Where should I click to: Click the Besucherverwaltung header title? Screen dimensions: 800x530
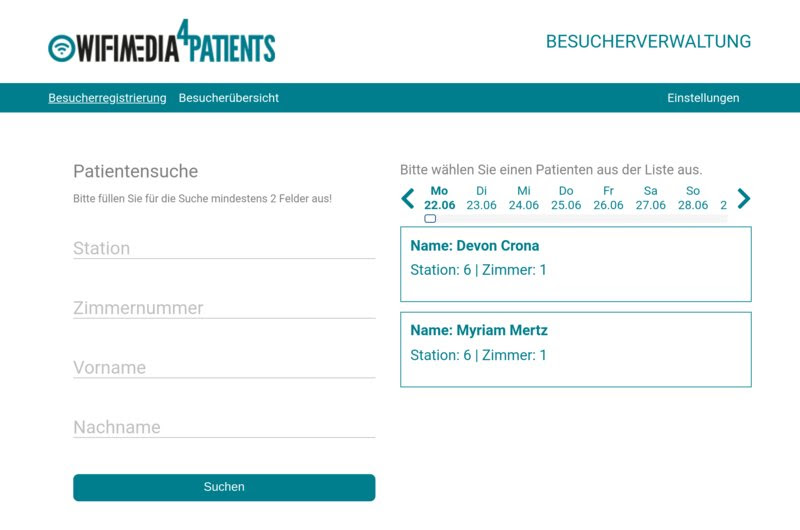(x=648, y=41)
